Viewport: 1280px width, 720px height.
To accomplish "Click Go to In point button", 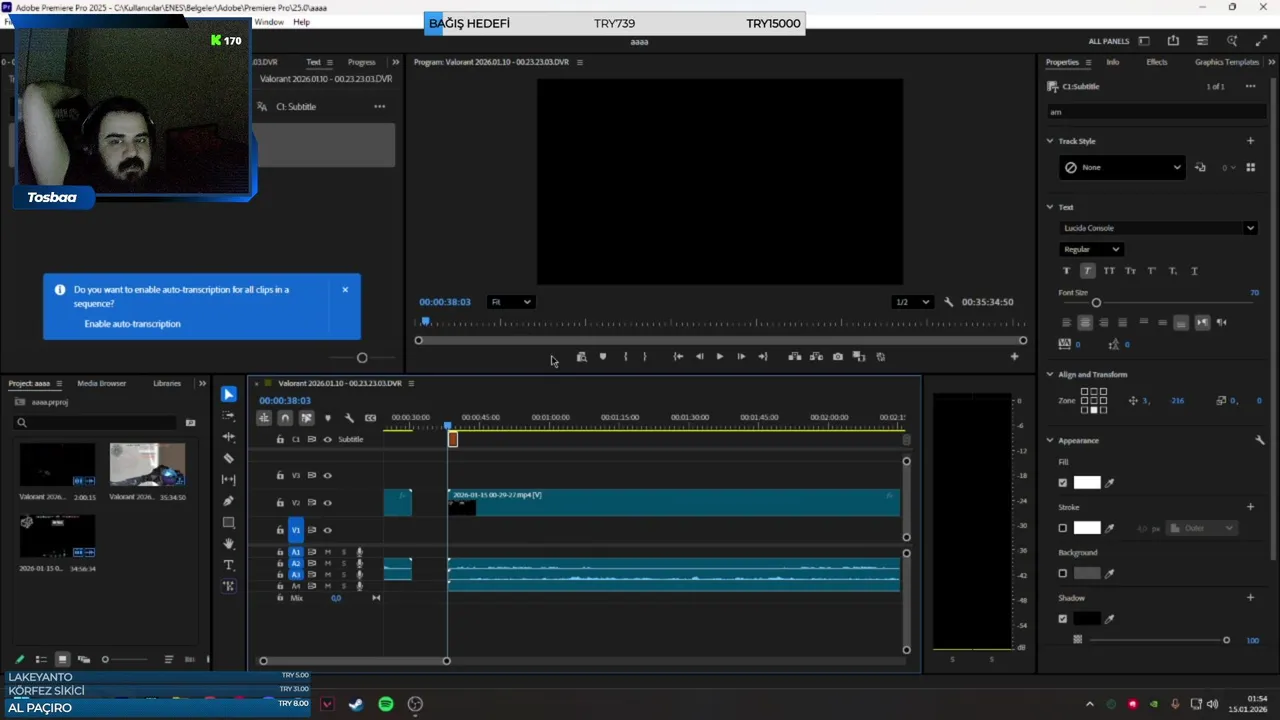I will (x=678, y=357).
